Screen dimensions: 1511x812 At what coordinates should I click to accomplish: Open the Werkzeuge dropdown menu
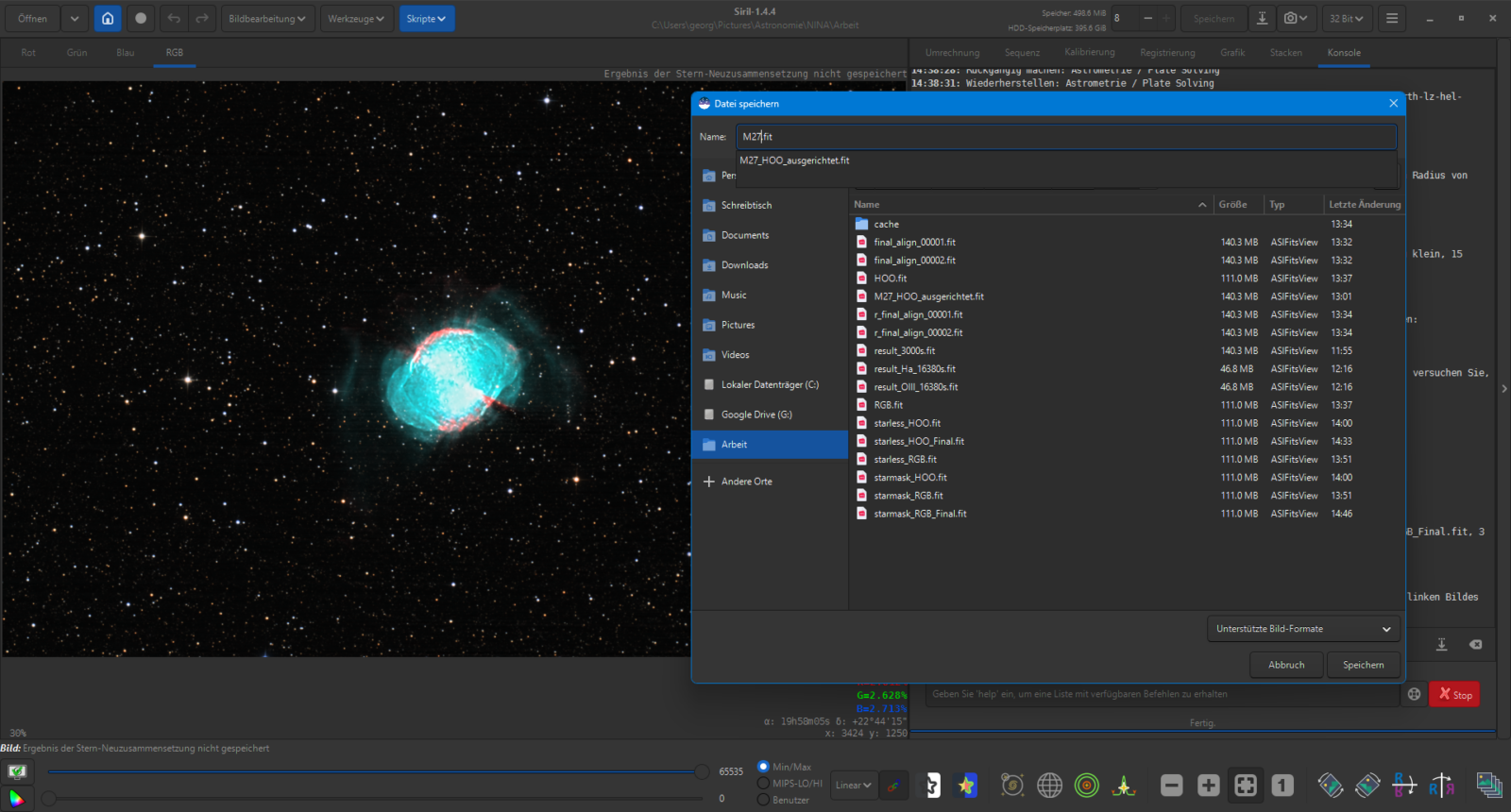[356, 18]
